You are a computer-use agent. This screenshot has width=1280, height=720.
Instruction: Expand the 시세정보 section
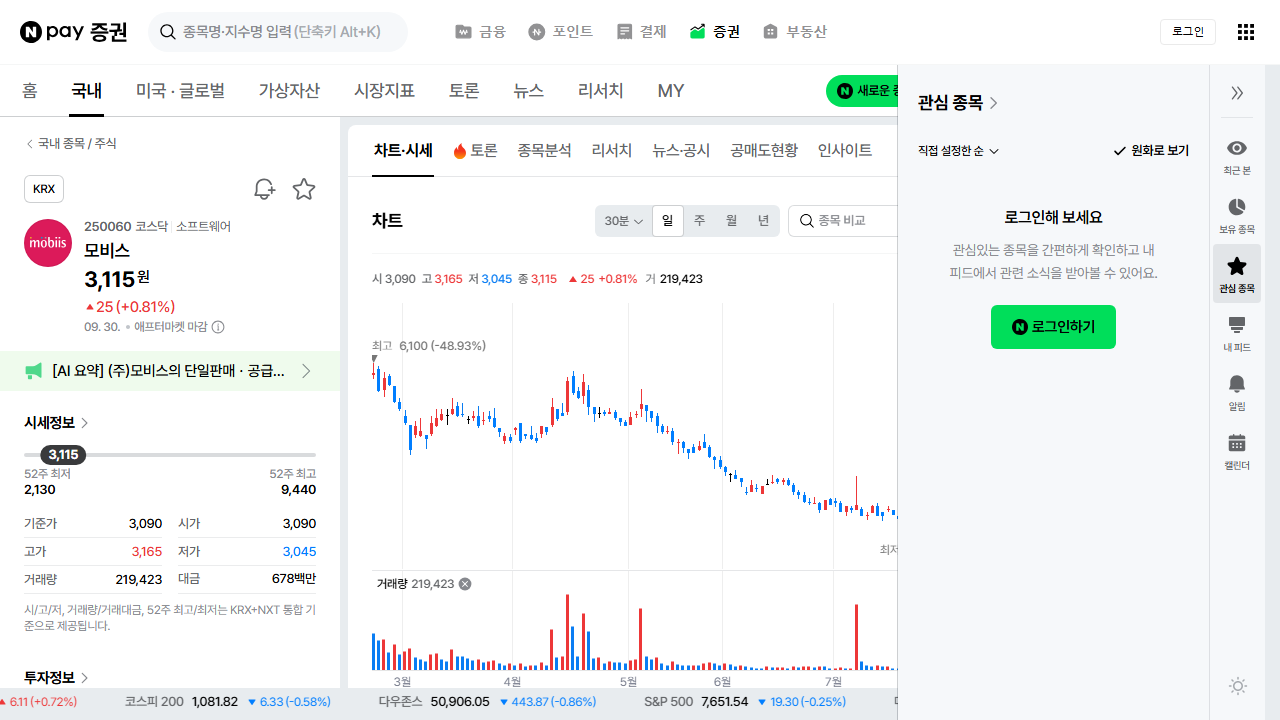[57, 423]
